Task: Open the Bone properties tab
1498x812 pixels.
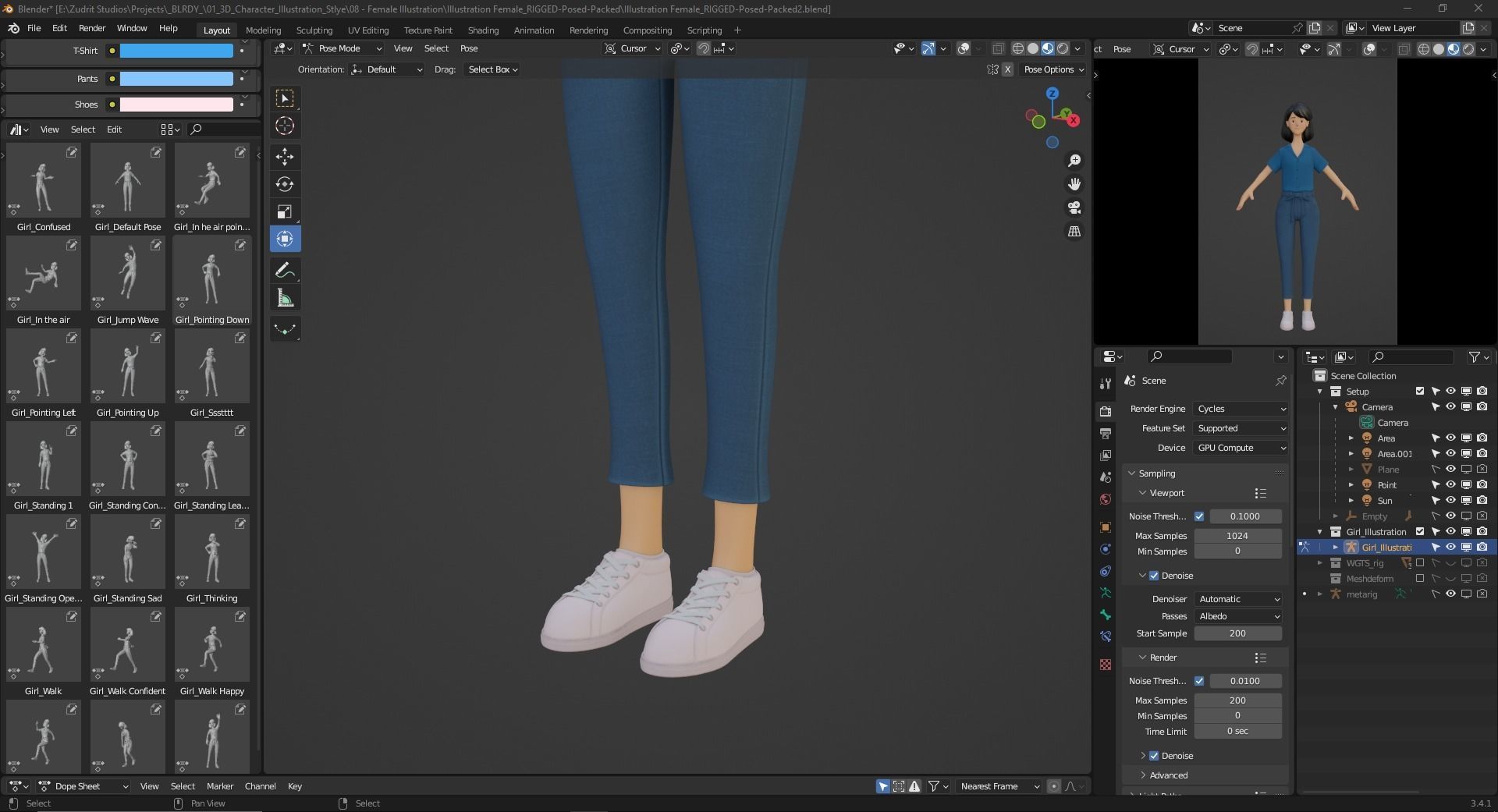Action: point(1106,615)
